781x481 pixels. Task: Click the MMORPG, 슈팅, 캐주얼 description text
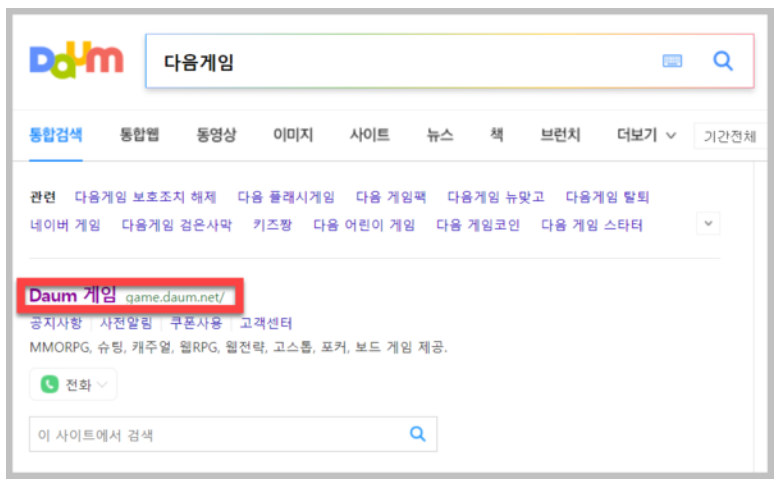[x=239, y=347]
